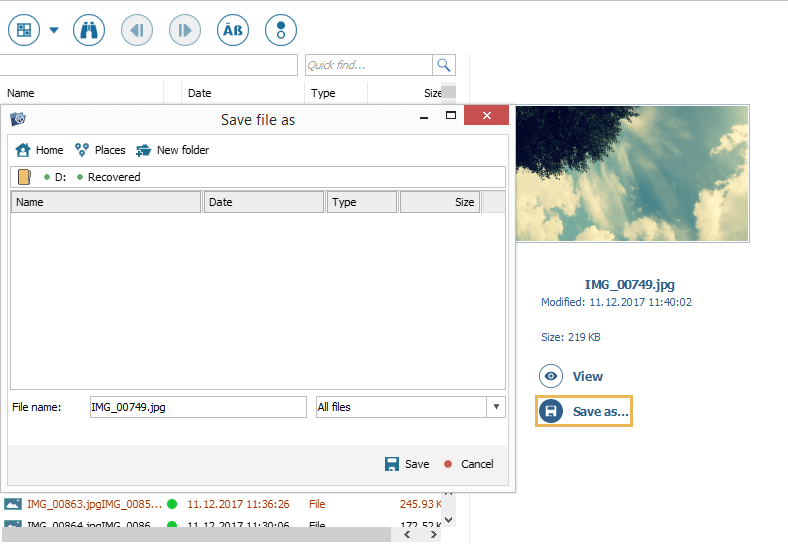Toggle the AB case-sensitivity icon
Viewport: 788px width, 544px height.
[x=233, y=30]
